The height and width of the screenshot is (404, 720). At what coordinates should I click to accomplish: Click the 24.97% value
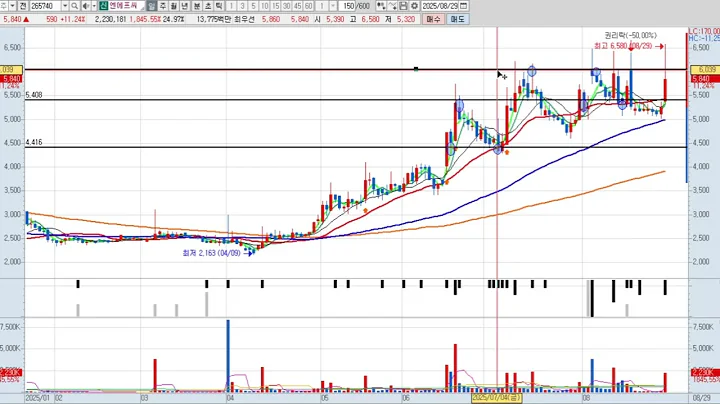tap(174, 19)
